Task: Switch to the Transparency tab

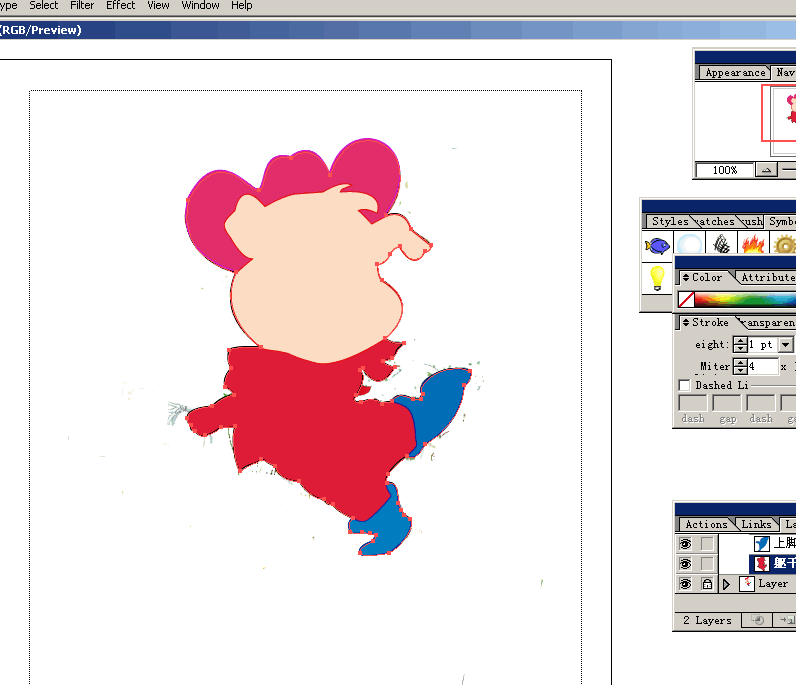Action: pos(769,322)
